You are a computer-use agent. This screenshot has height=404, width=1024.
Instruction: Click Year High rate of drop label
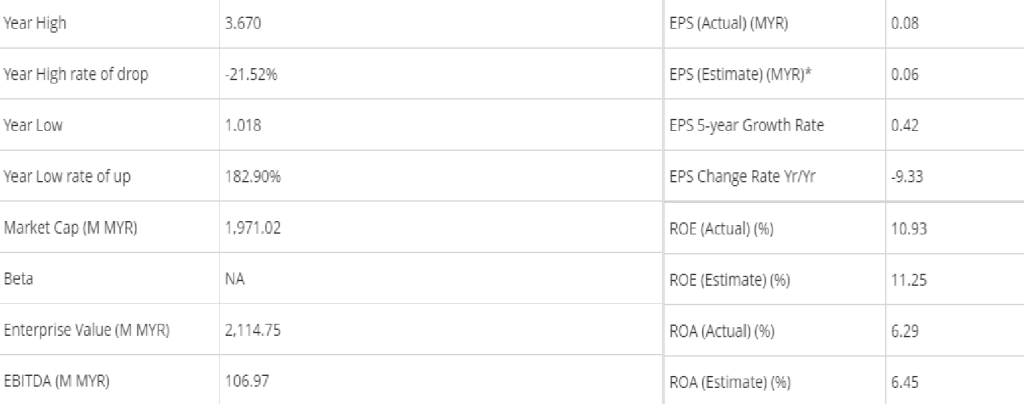(78, 77)
